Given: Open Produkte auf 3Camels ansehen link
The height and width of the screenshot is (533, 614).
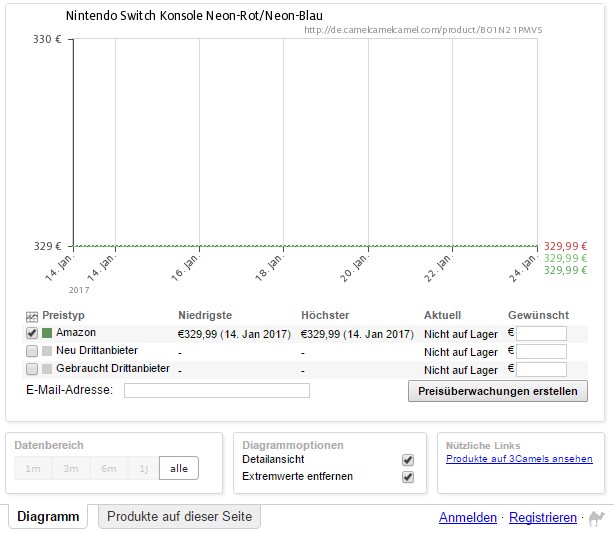Looking at the screenshot, I should (519, 459).
